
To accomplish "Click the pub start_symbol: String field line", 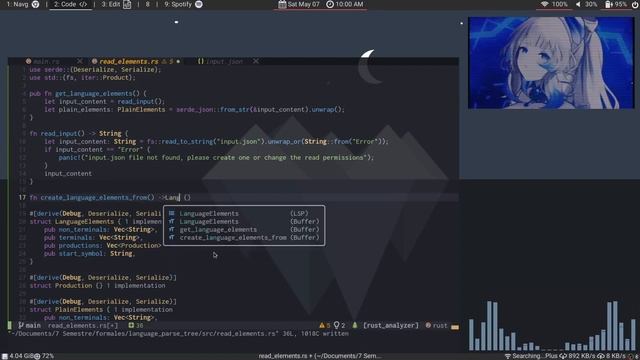I will click(x=89, y=253).
